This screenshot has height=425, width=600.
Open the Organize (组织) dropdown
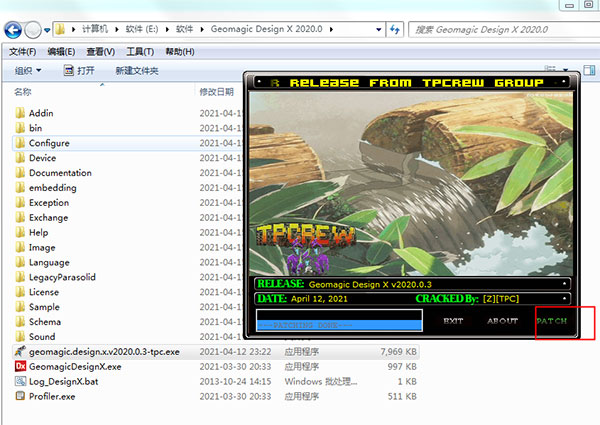coord(28,71)
